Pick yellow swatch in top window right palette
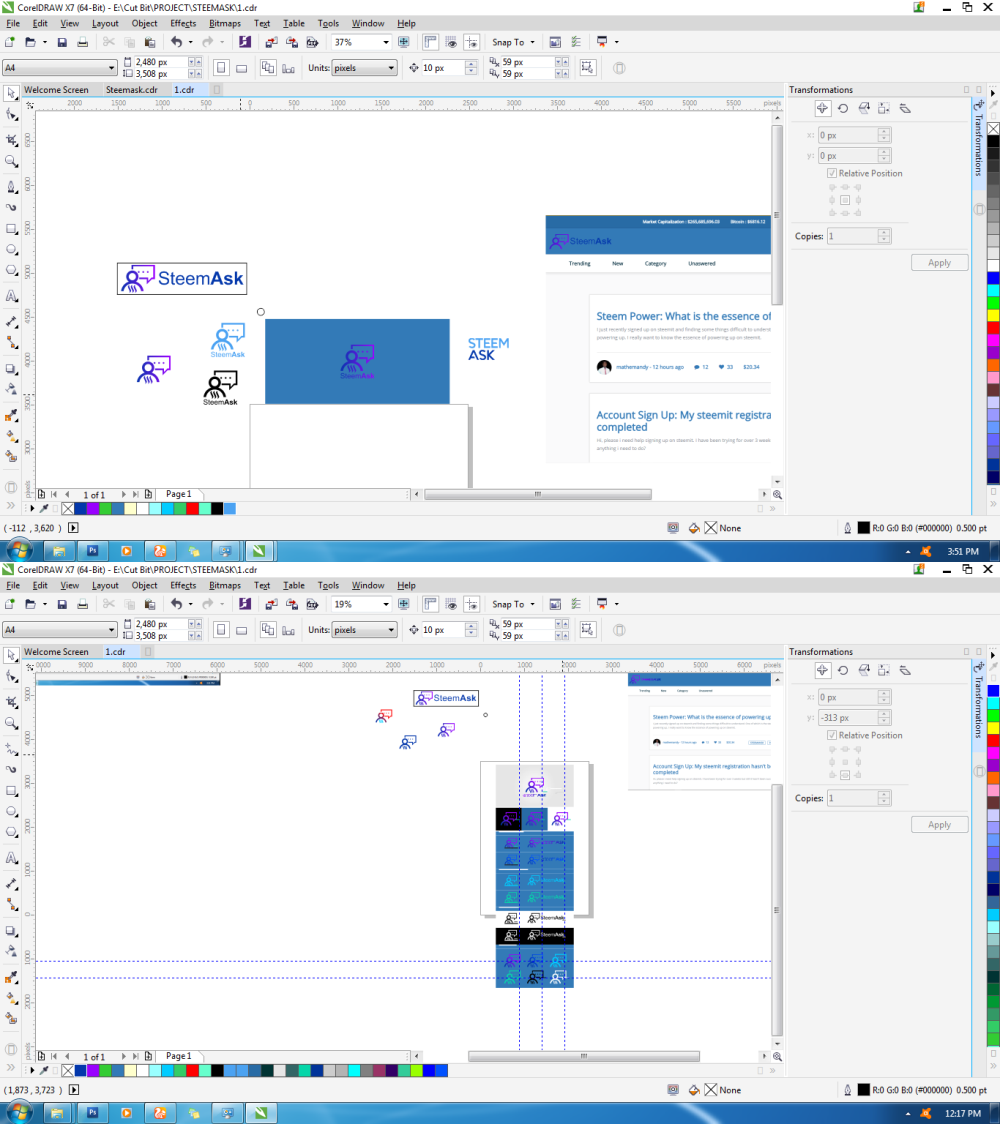The width and height of the screenshot is (1000, 1124). (x=993, y=315)
